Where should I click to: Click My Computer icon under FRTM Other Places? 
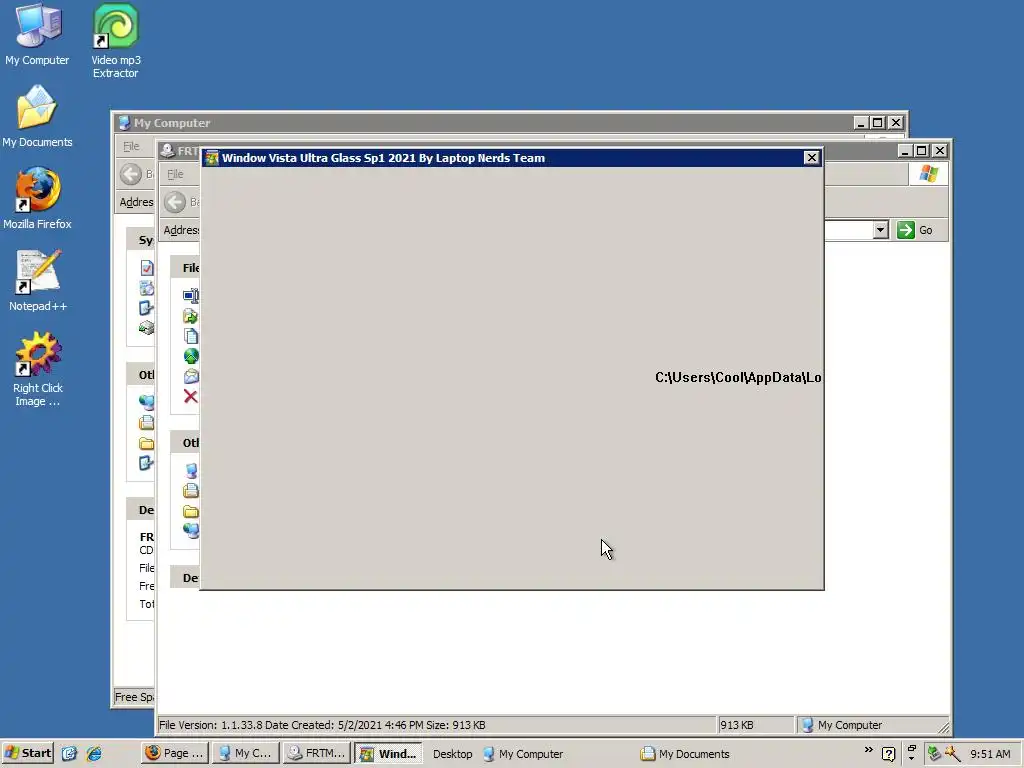coord(191,471)
